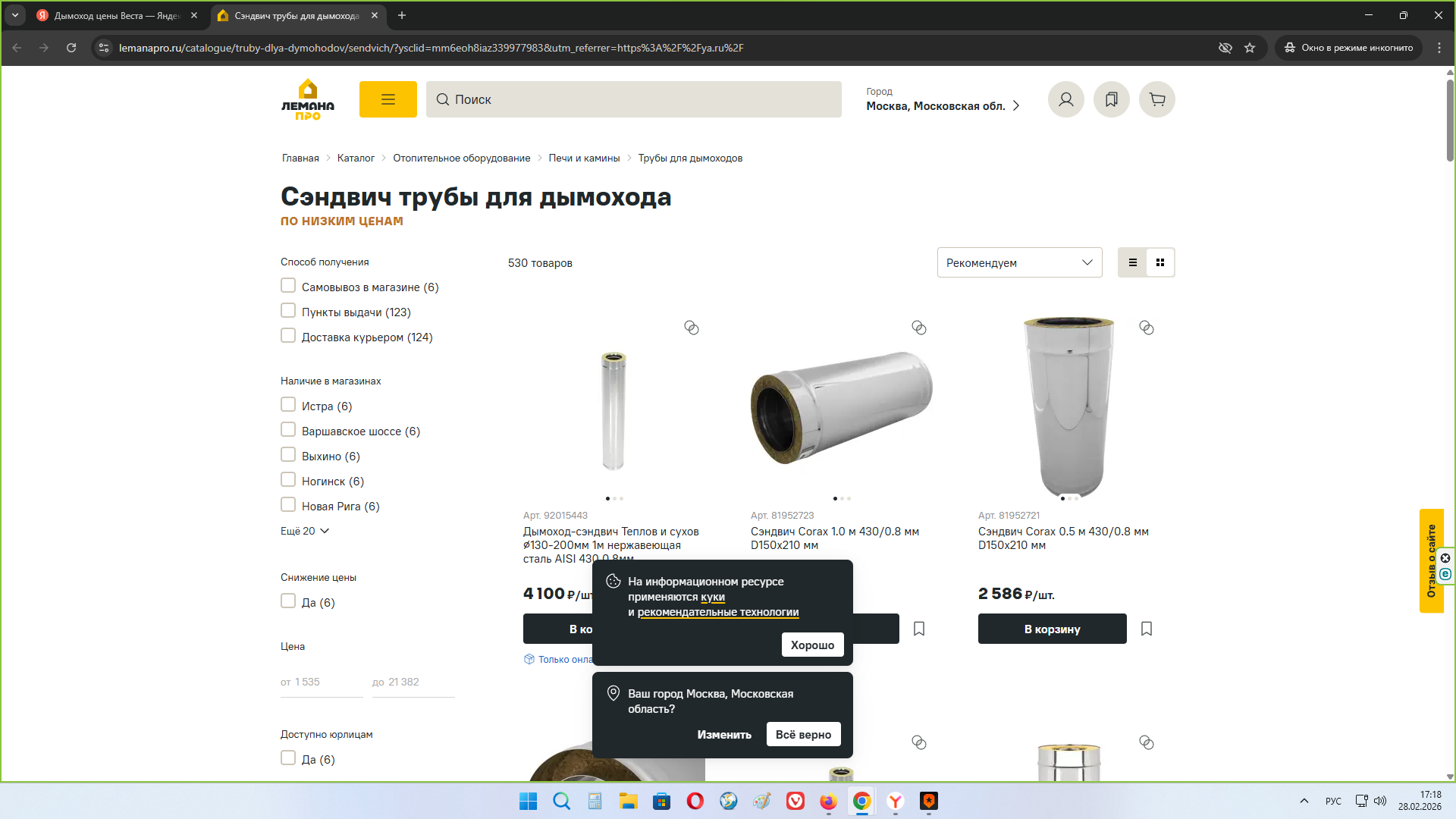Enable Самовывоз в магазине filter

[288, 286]
